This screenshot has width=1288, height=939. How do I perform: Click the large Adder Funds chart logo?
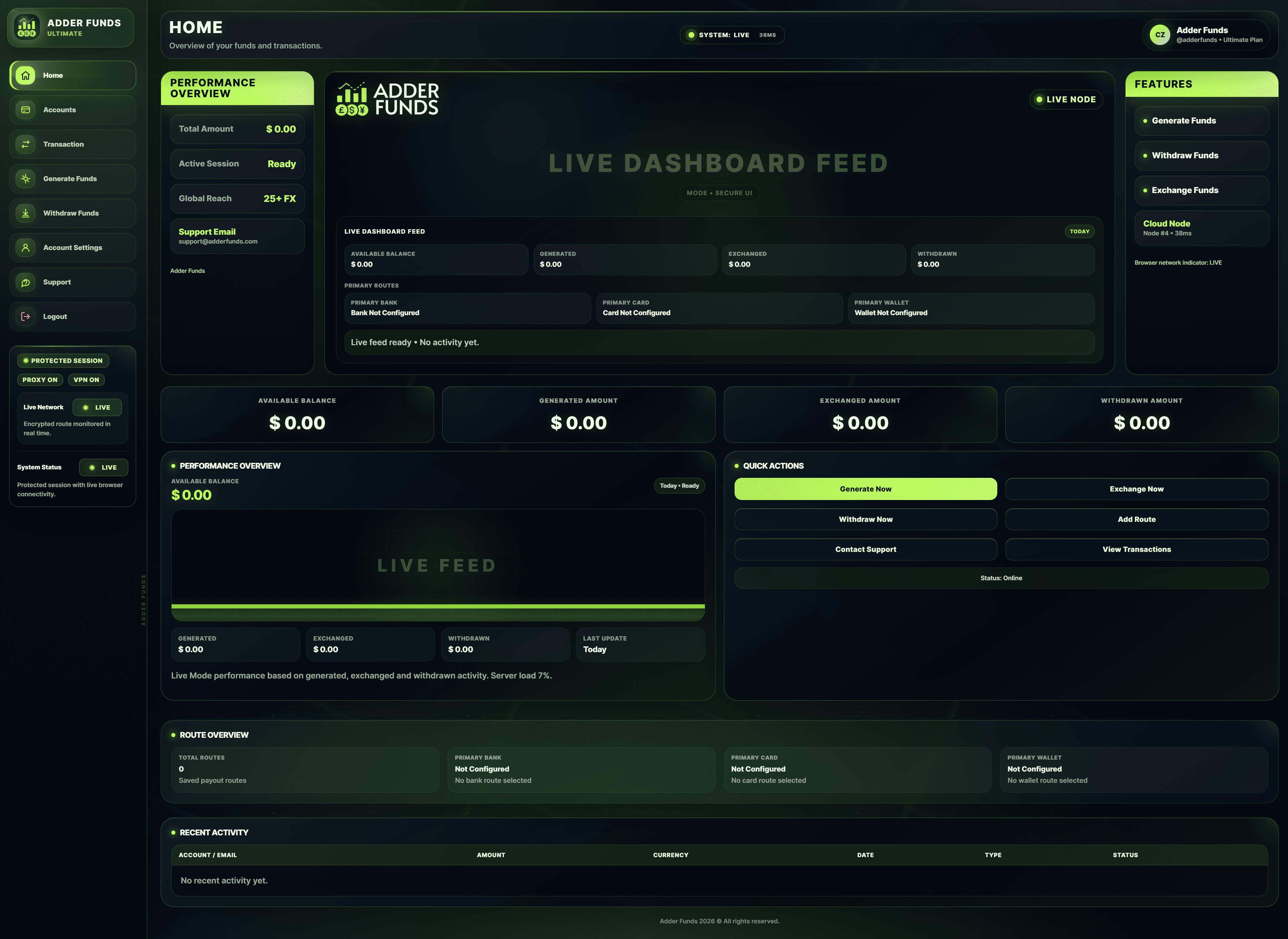[387, 99]
